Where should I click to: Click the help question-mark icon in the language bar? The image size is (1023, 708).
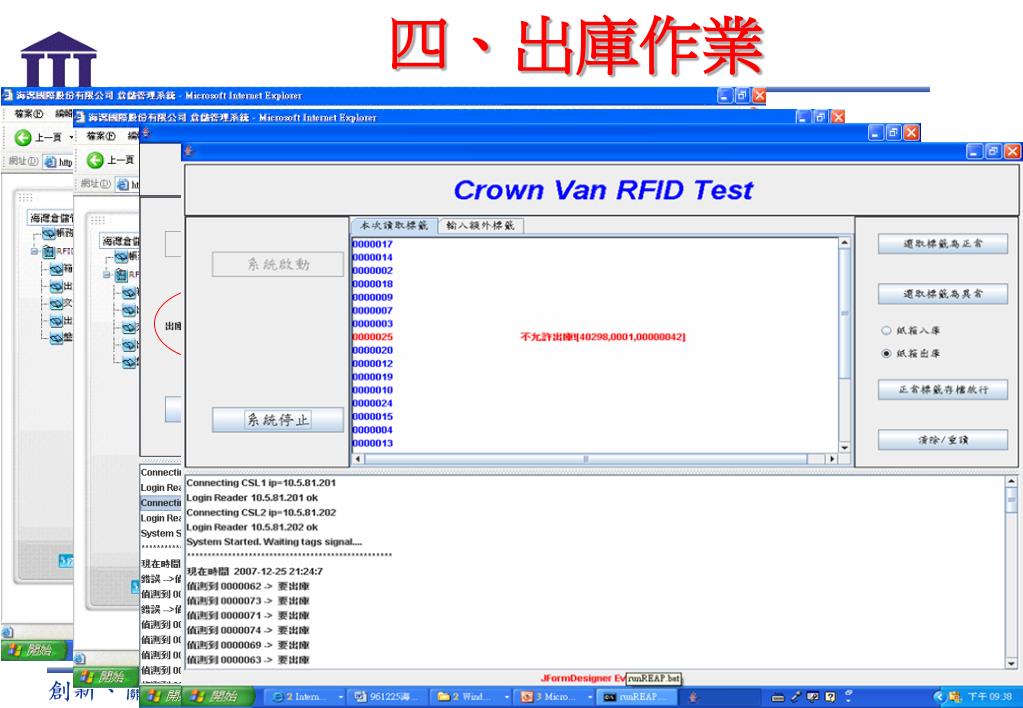point(830,697)
